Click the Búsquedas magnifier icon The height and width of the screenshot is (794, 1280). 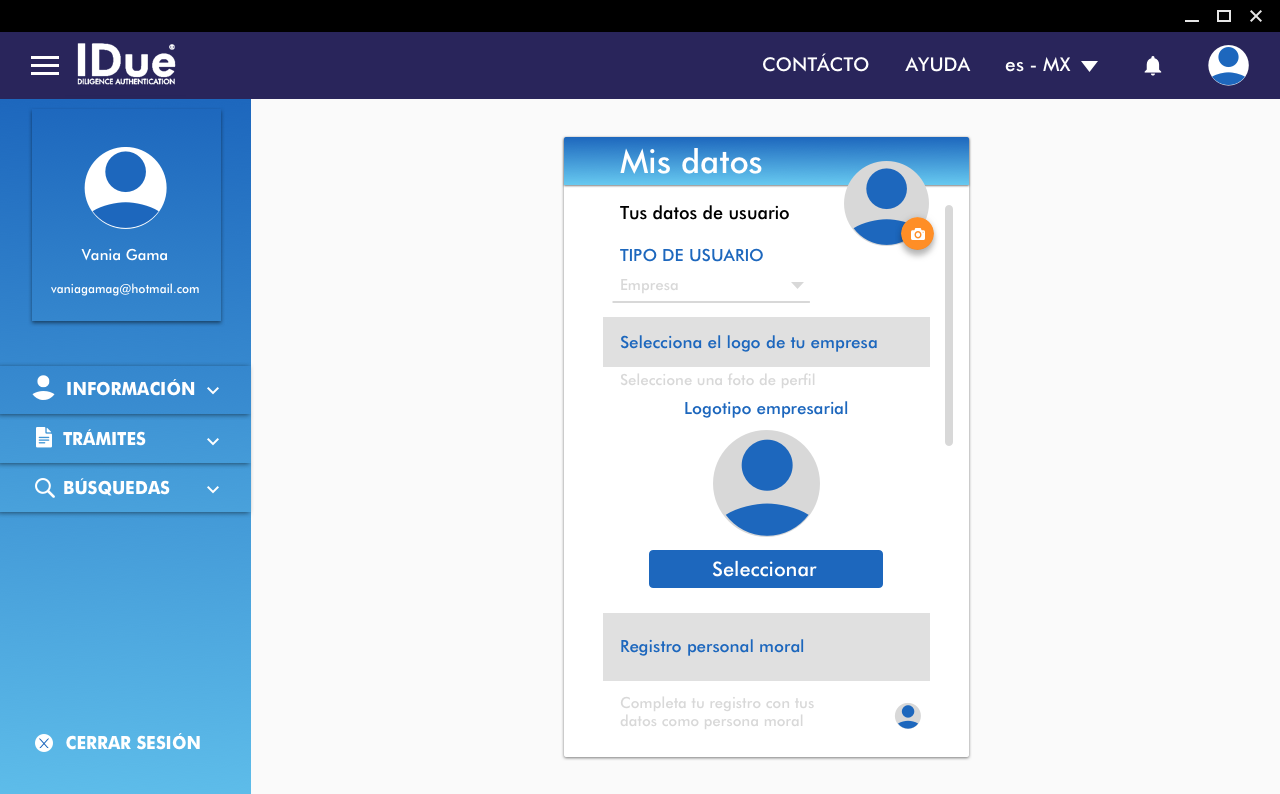click(x=44, y=488)
